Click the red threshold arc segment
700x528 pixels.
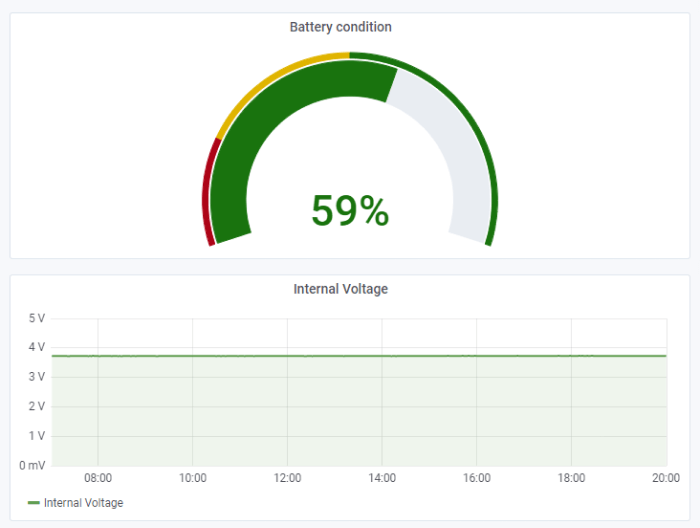206,192
